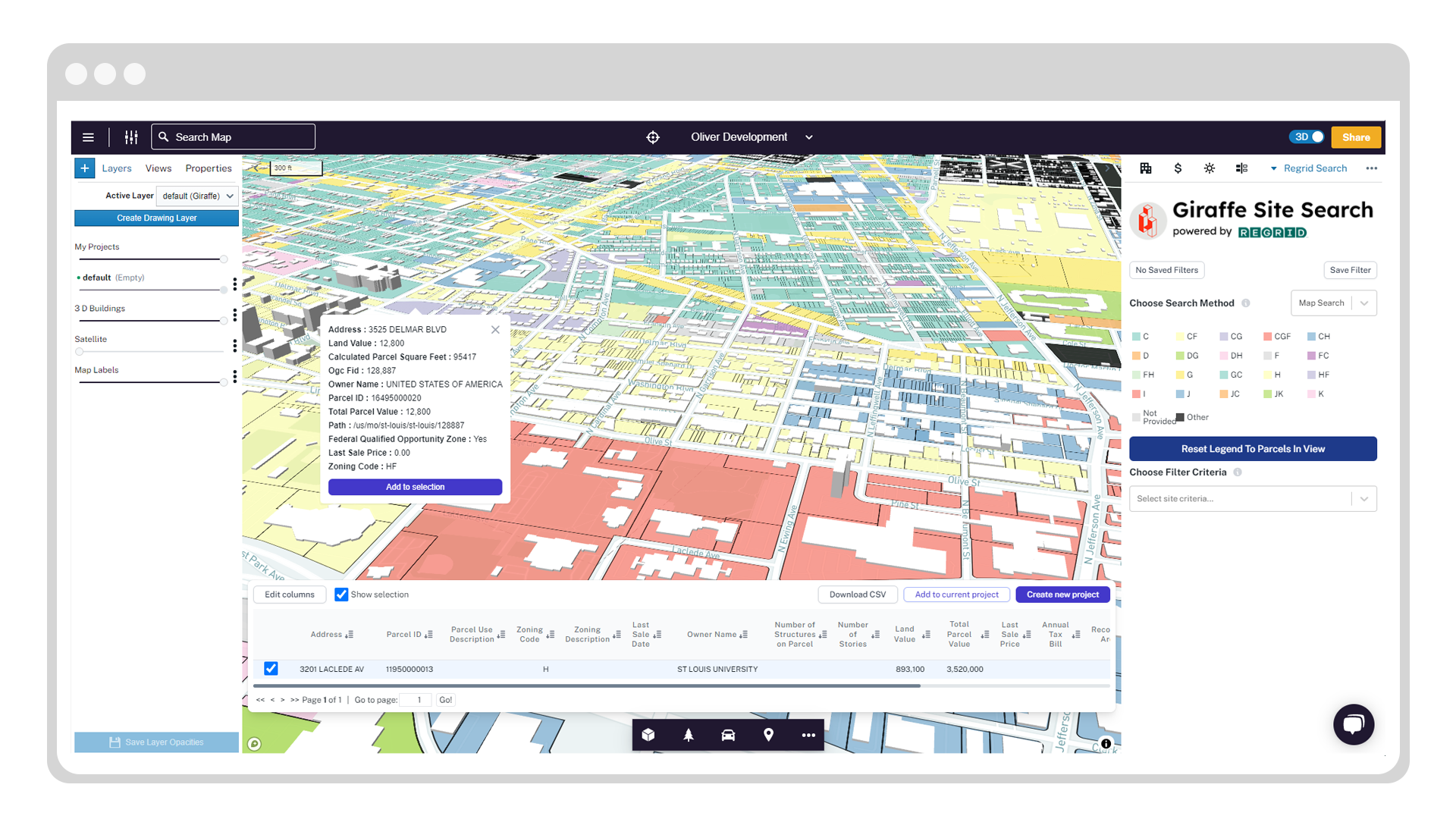Click the hamburger menu icon
Screen dimensions: 1456x819
click(88, 137)
